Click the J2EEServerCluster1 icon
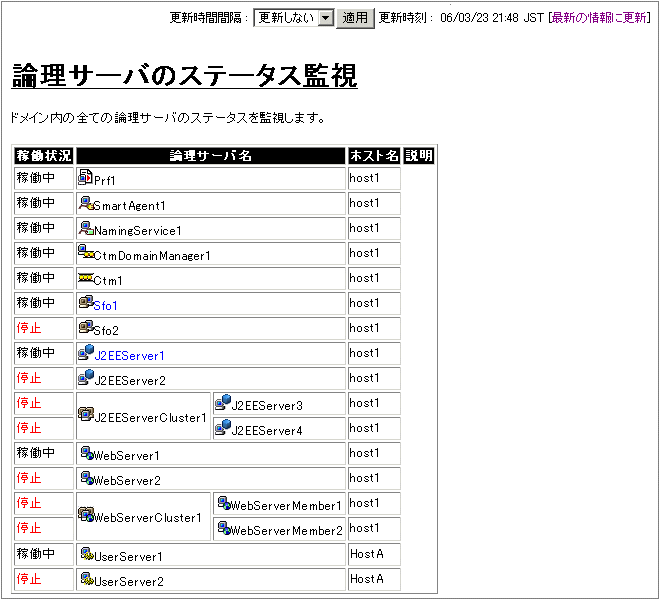 (86, 414)
